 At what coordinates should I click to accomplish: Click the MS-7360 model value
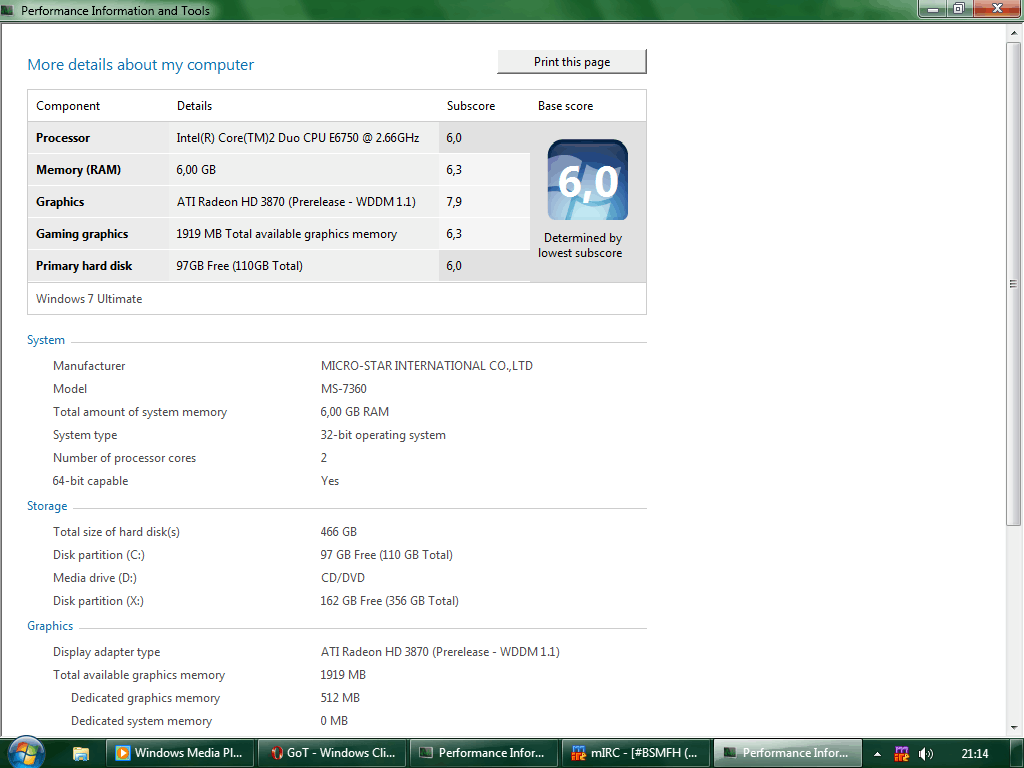(x=344, y=389)
